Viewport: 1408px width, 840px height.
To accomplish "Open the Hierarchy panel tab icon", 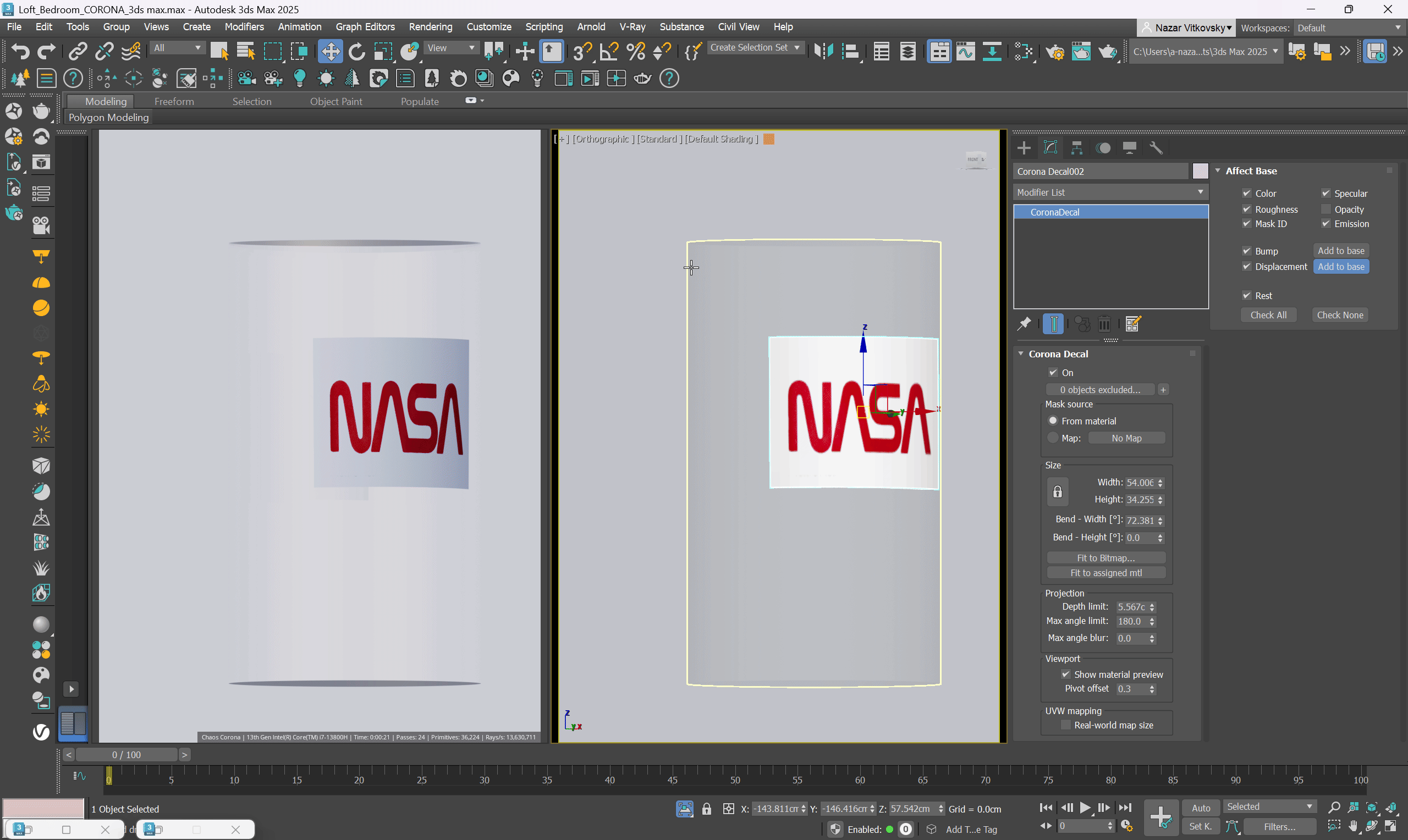I will tap(1077, 148).
